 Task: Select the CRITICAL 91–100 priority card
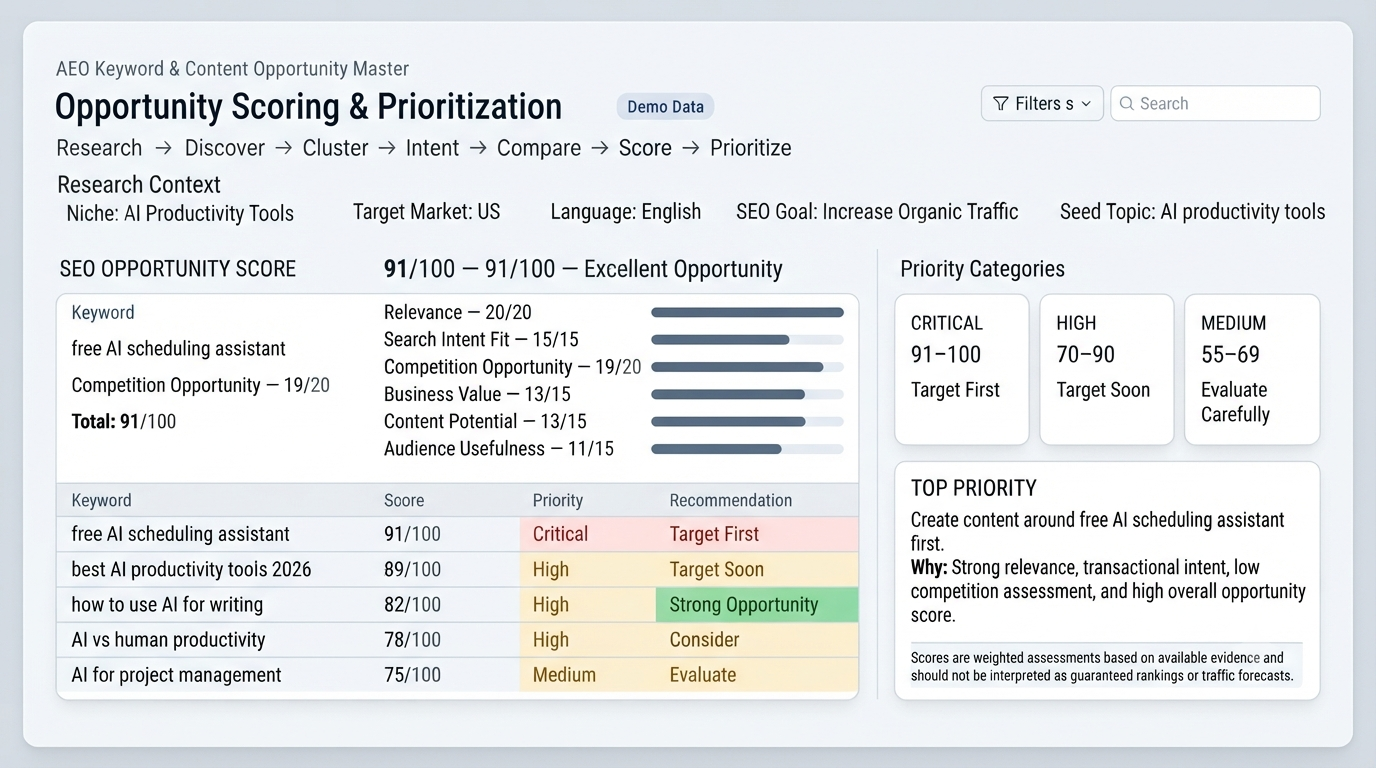tap(961, 369)
